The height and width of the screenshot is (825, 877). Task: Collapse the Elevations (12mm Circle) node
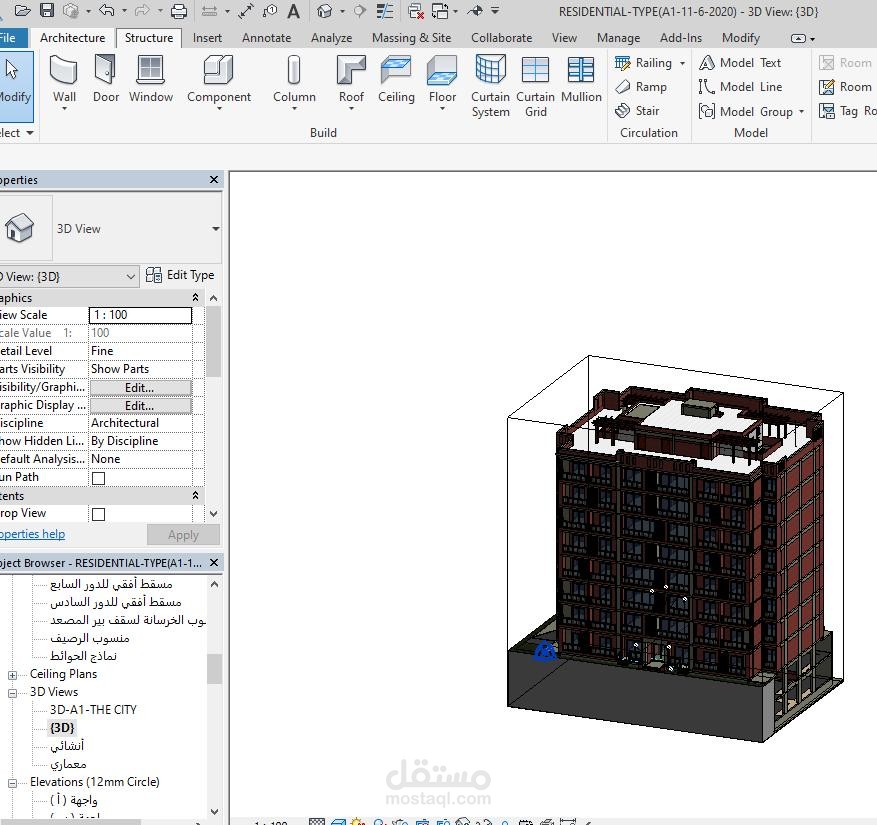click(x=12, y=783)
